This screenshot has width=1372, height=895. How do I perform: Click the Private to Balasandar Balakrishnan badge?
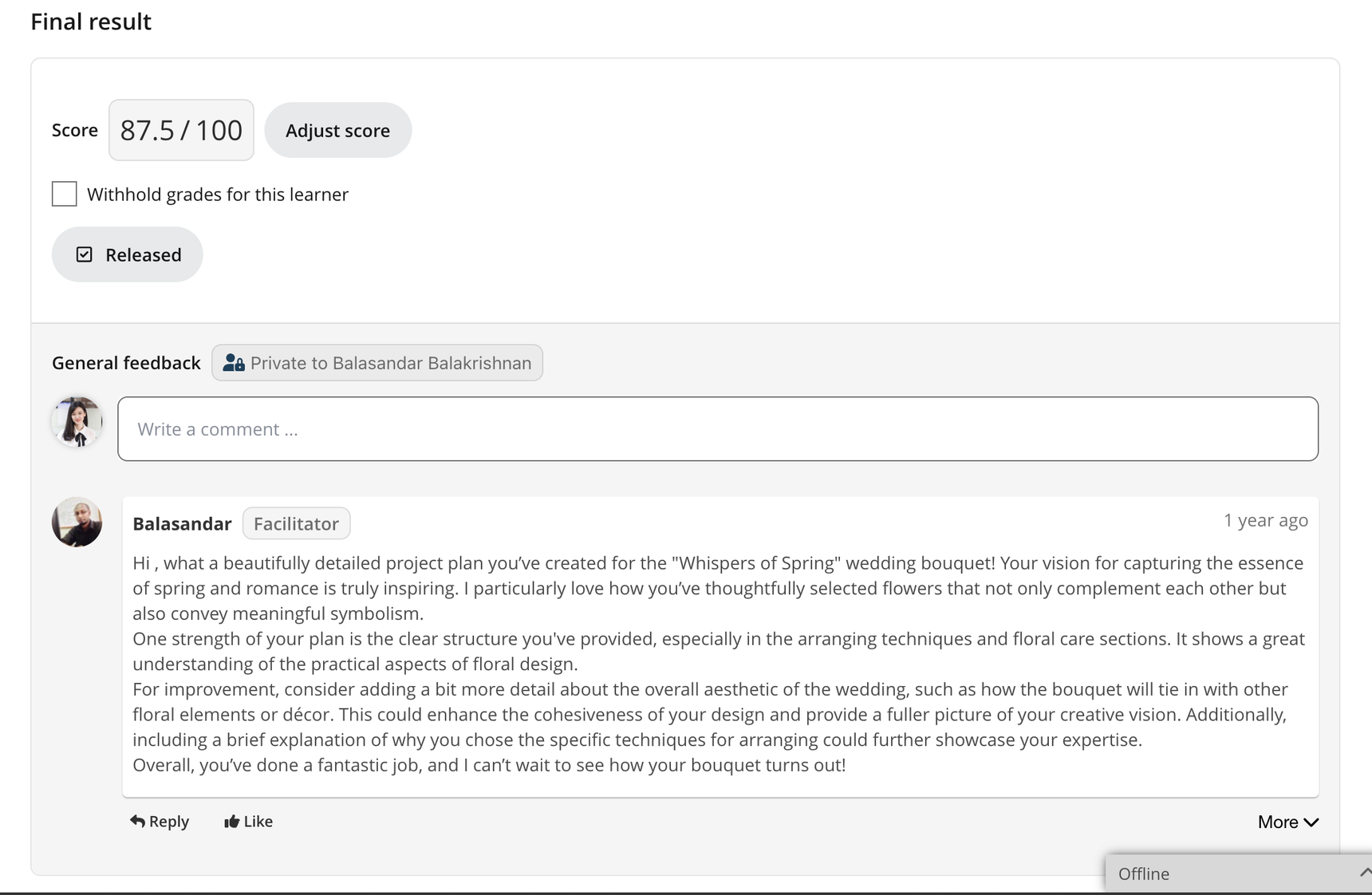point(377,363)
